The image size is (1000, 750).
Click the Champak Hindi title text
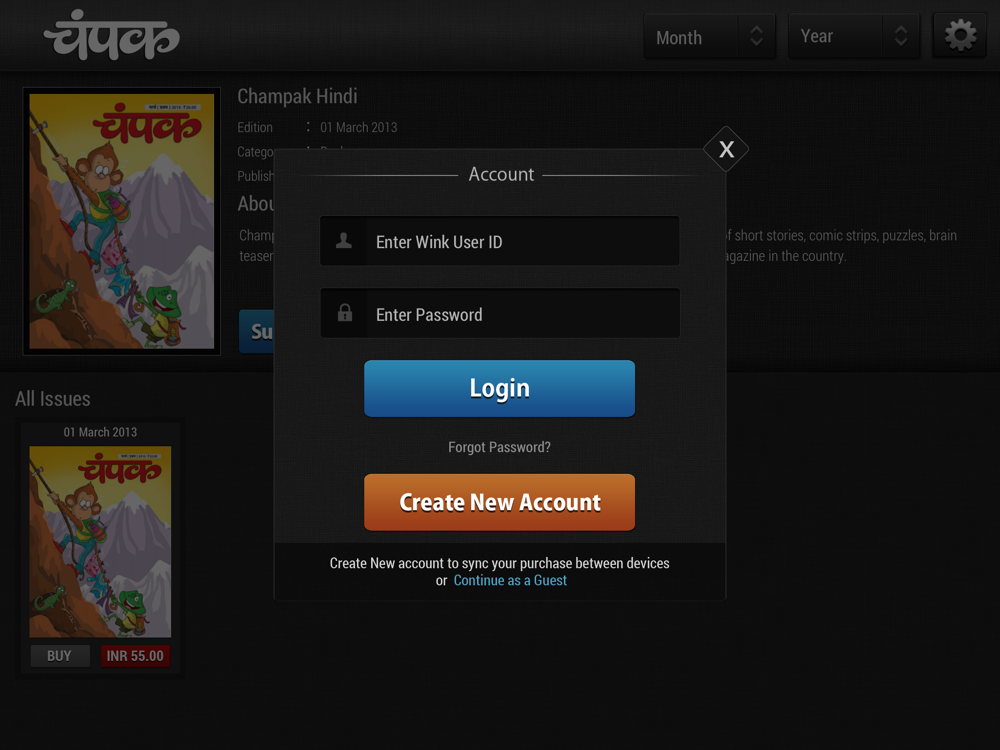[x=297, y=96]
